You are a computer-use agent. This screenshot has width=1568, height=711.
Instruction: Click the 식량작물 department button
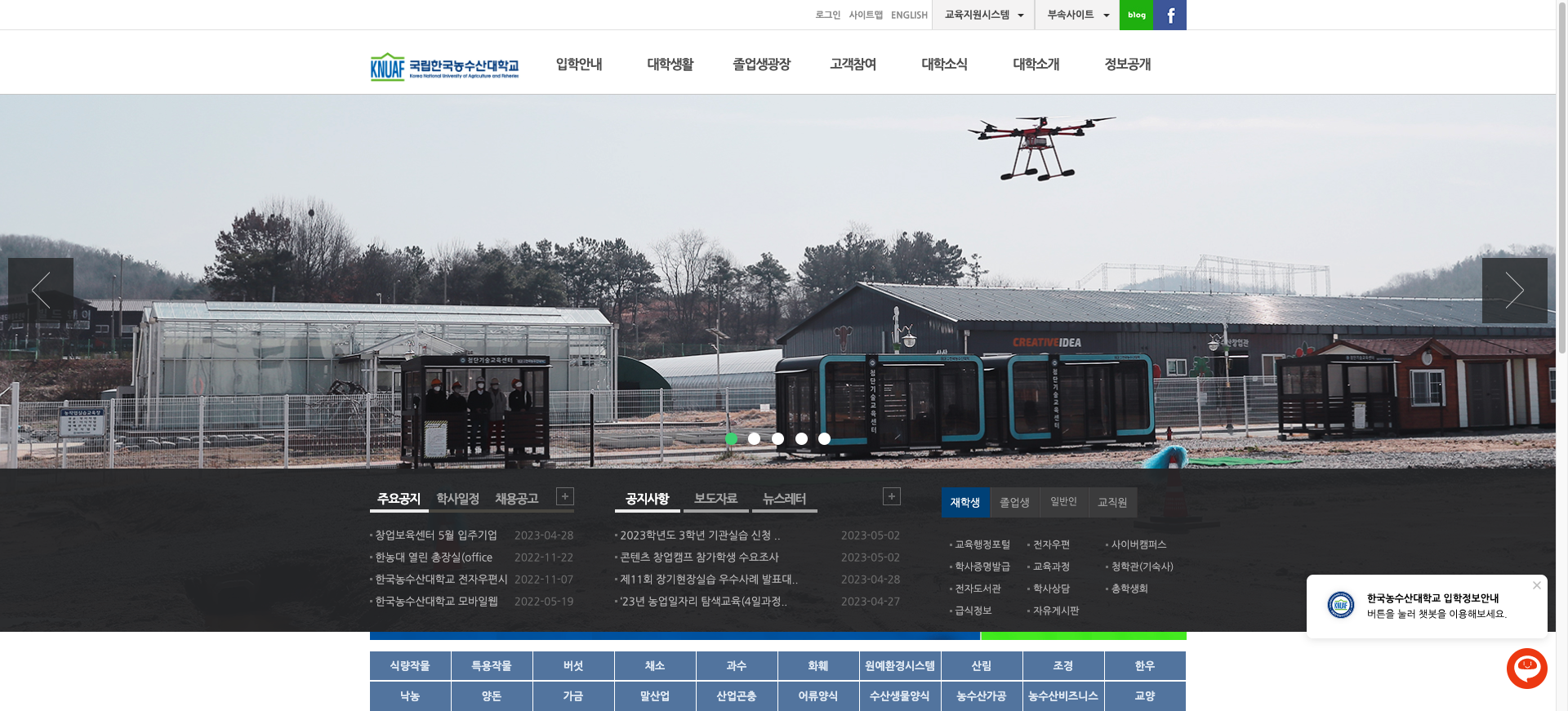[x=410, y=666]
